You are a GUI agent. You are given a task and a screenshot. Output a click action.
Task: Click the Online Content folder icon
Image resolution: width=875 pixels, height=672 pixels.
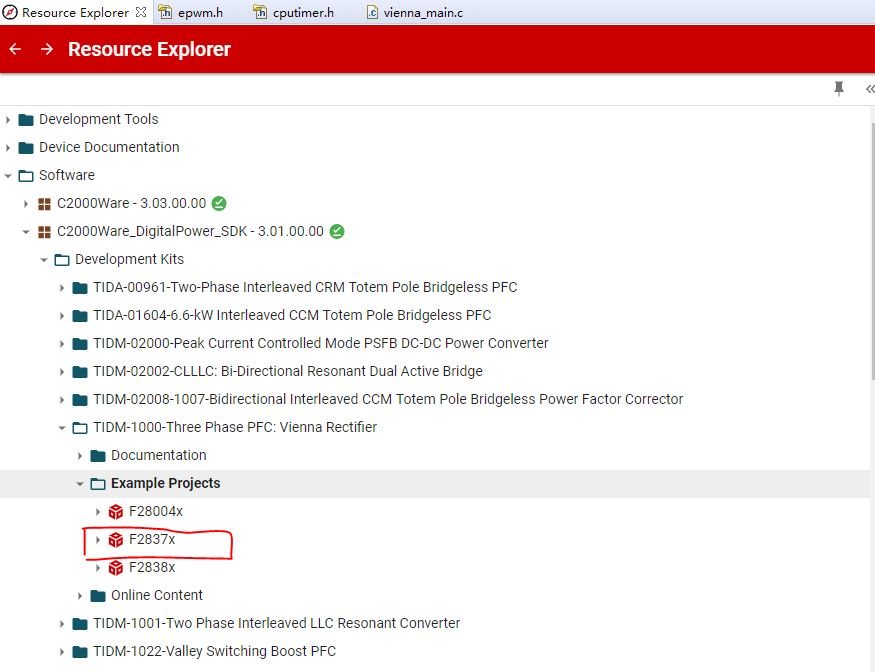(x=98, y=596)
